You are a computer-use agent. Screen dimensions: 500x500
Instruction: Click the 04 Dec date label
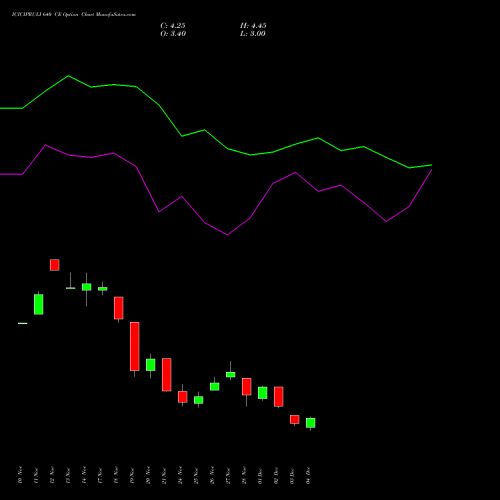click(x=308, y=475)
